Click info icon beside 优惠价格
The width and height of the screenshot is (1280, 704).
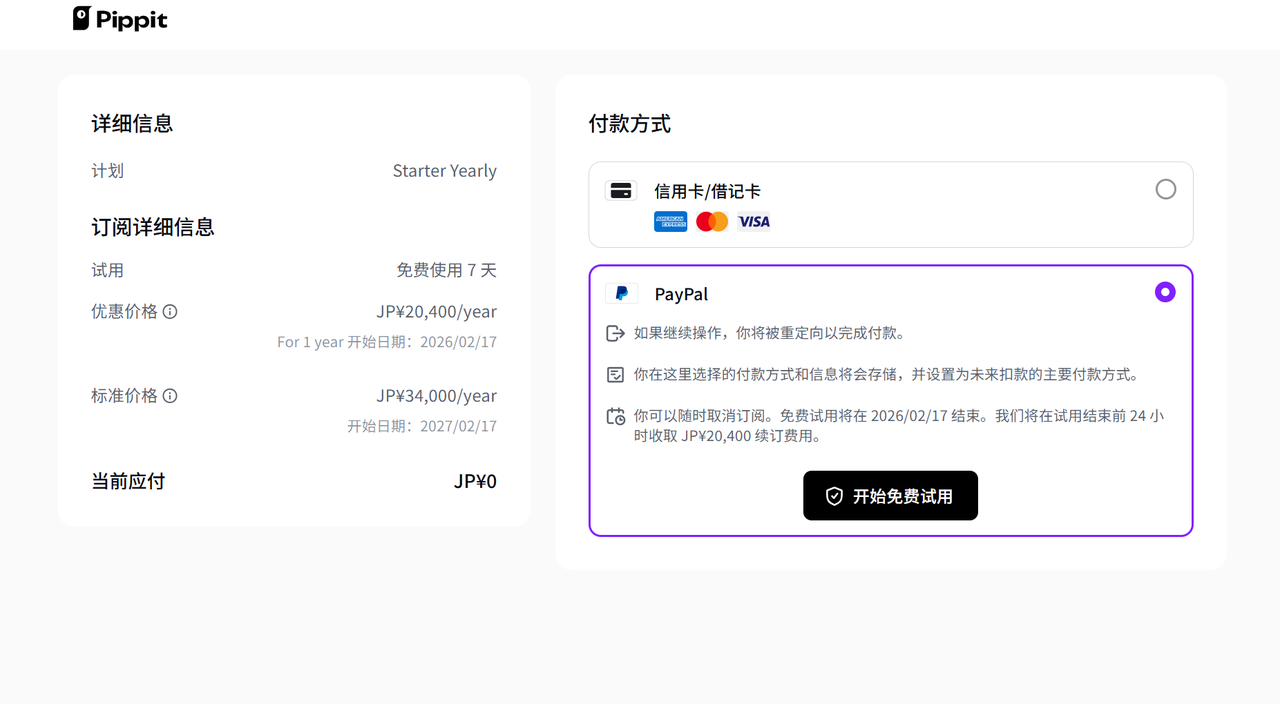(x=170, y=312)
